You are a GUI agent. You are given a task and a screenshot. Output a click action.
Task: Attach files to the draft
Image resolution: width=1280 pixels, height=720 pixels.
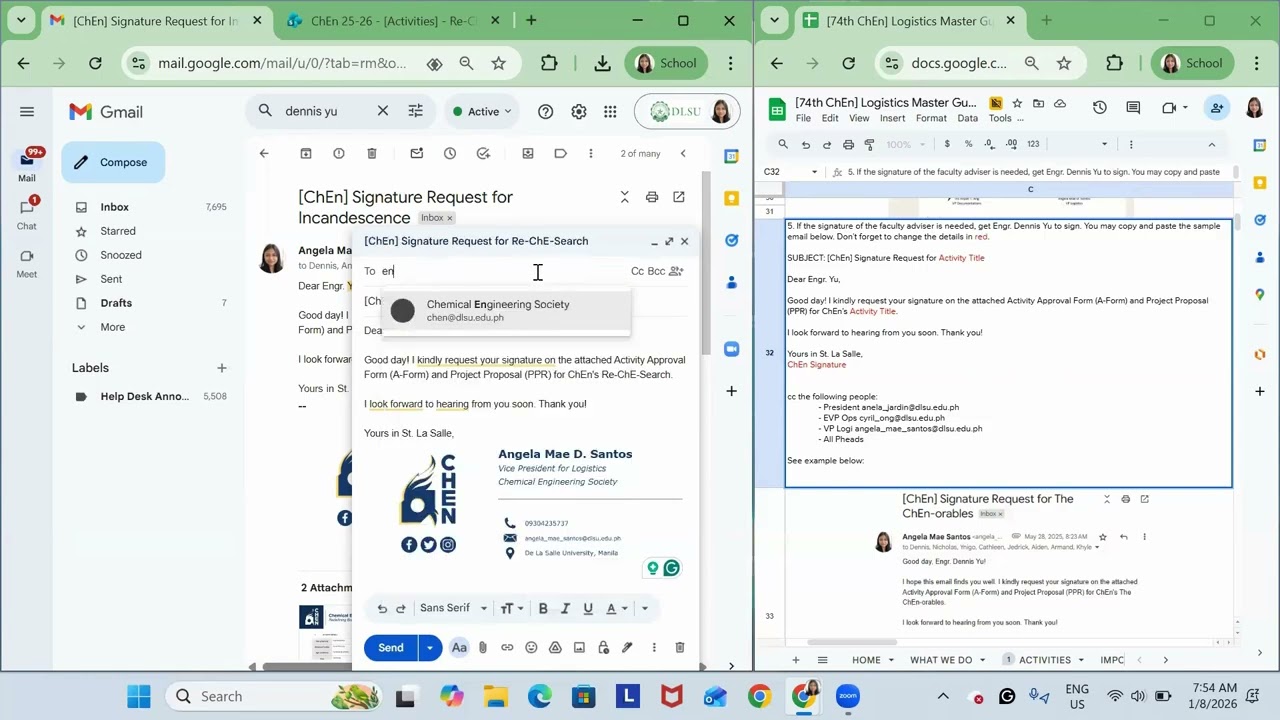483,648
